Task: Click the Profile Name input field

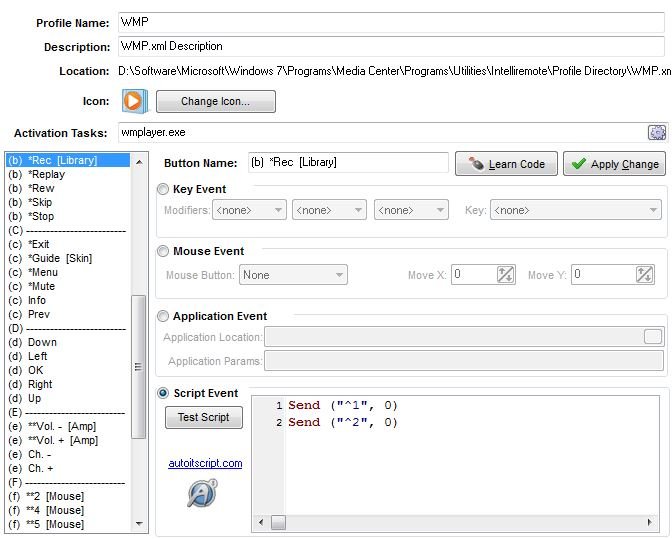Action: (391, 22)
